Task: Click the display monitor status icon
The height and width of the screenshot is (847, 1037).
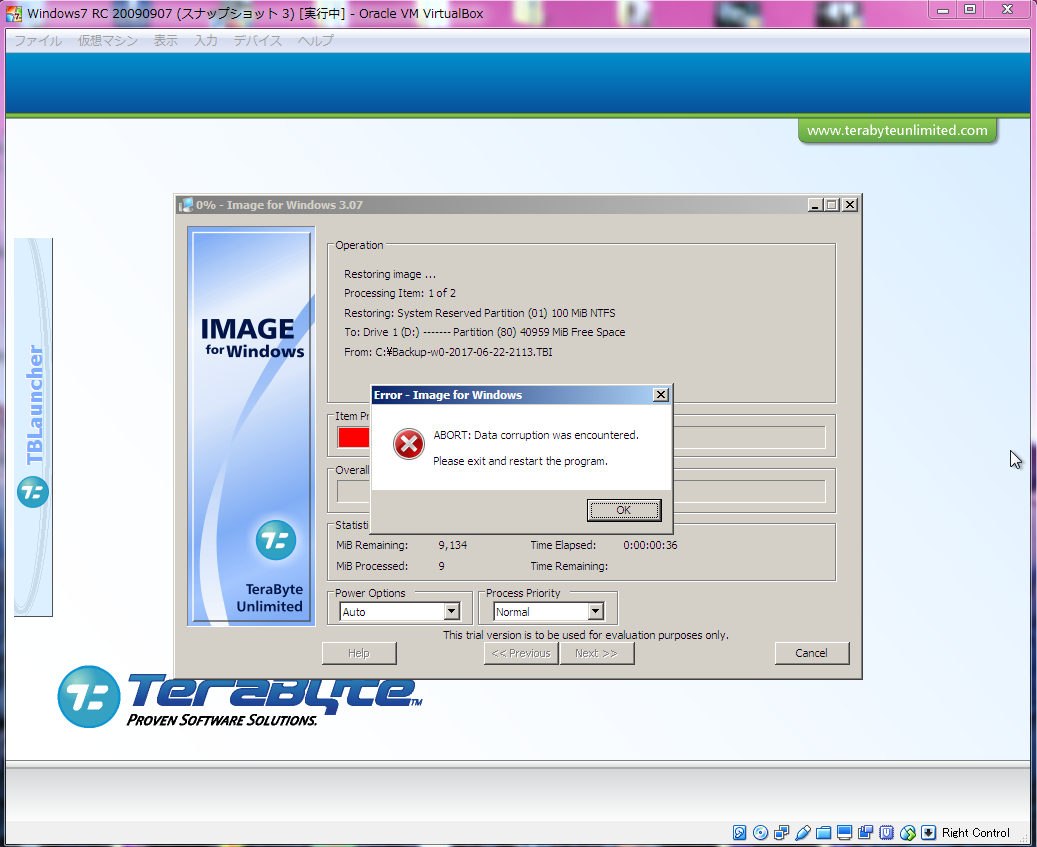Action: (x=845, y=832)
